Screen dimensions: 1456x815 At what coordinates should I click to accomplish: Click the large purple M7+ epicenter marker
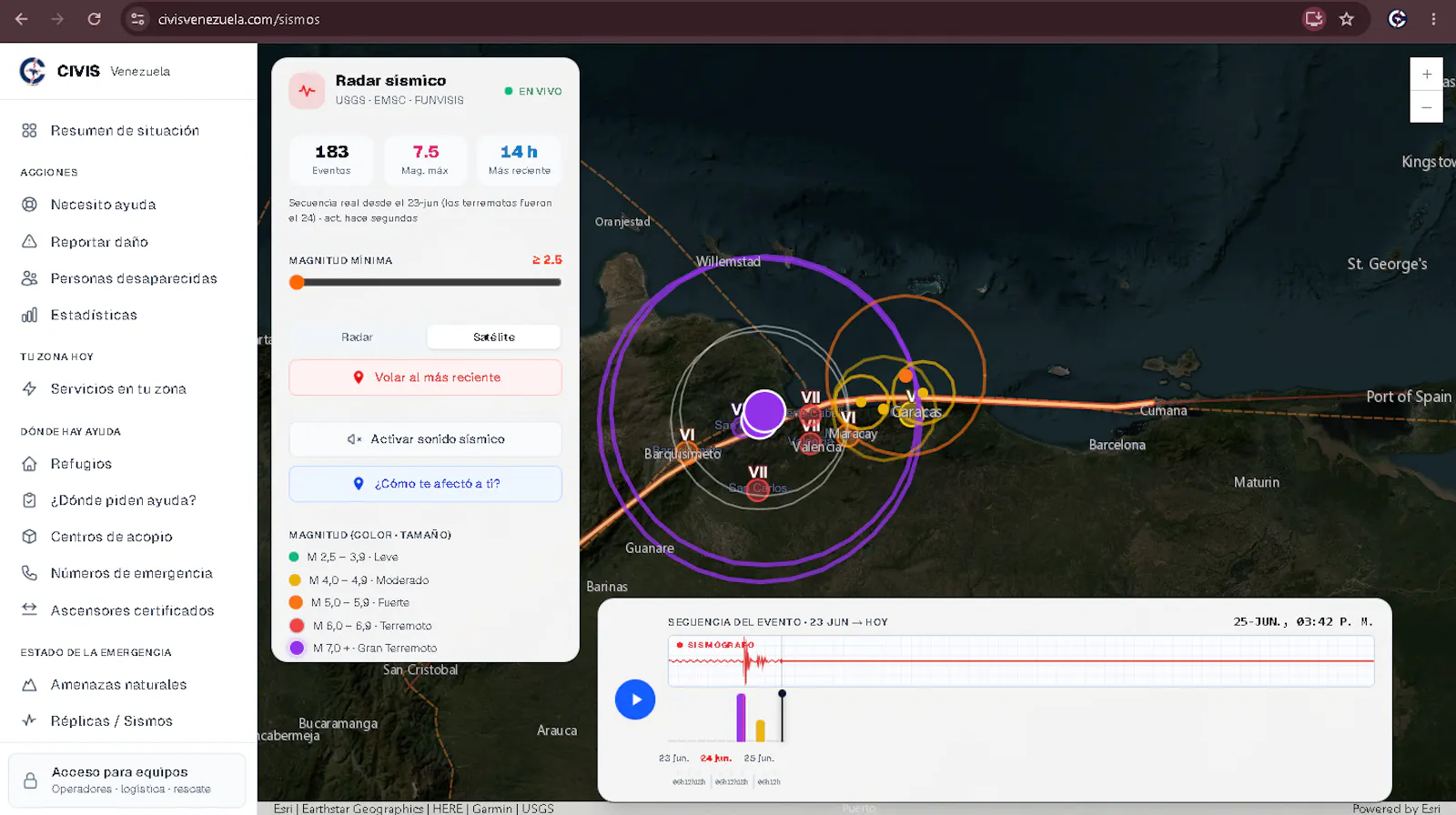pos(764,411)
